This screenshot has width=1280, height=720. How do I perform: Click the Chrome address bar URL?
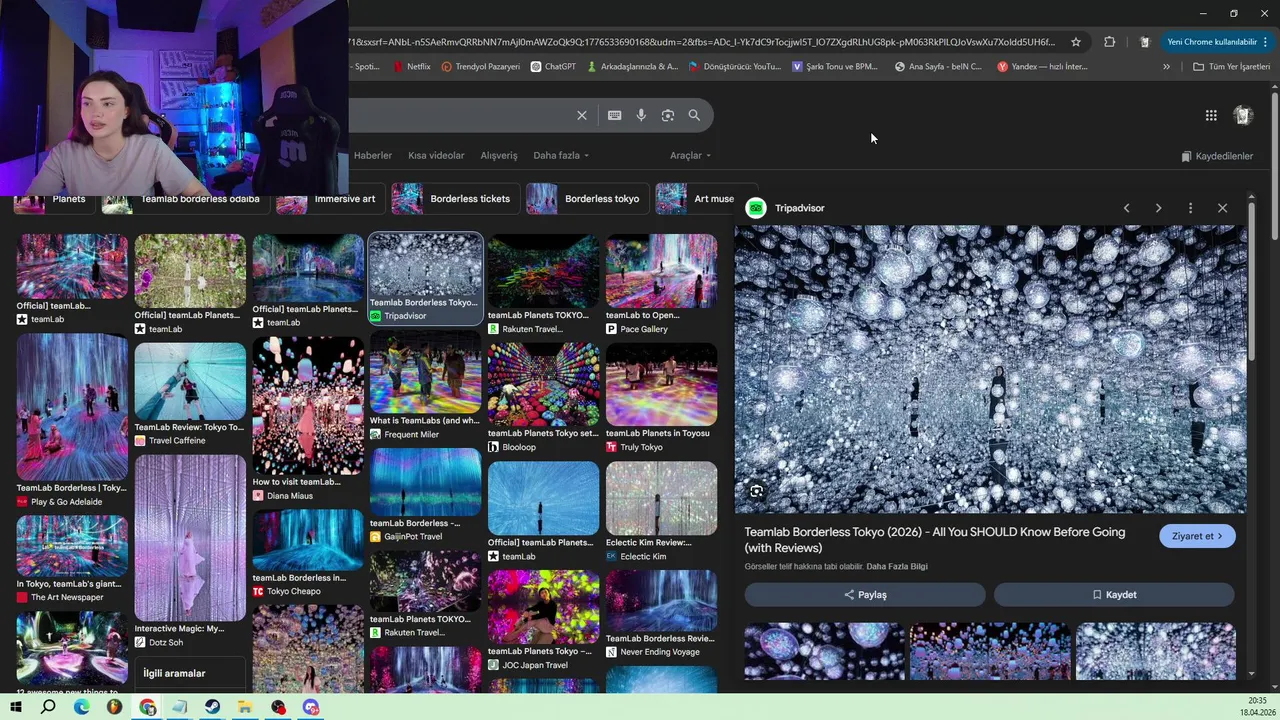(702, 42)
